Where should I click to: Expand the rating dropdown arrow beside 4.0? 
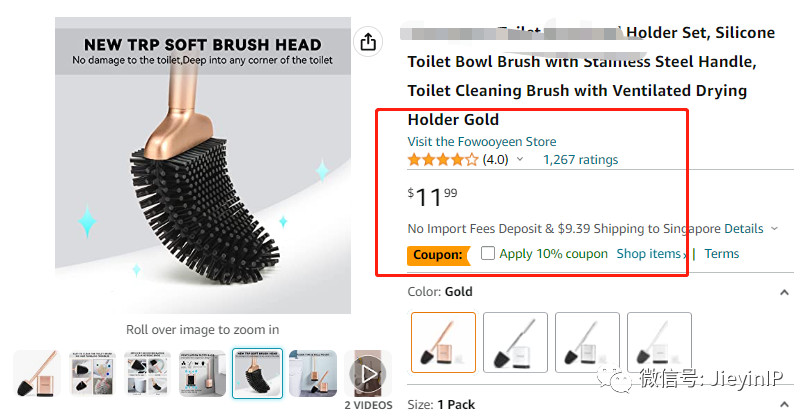[x=520, y=160]
